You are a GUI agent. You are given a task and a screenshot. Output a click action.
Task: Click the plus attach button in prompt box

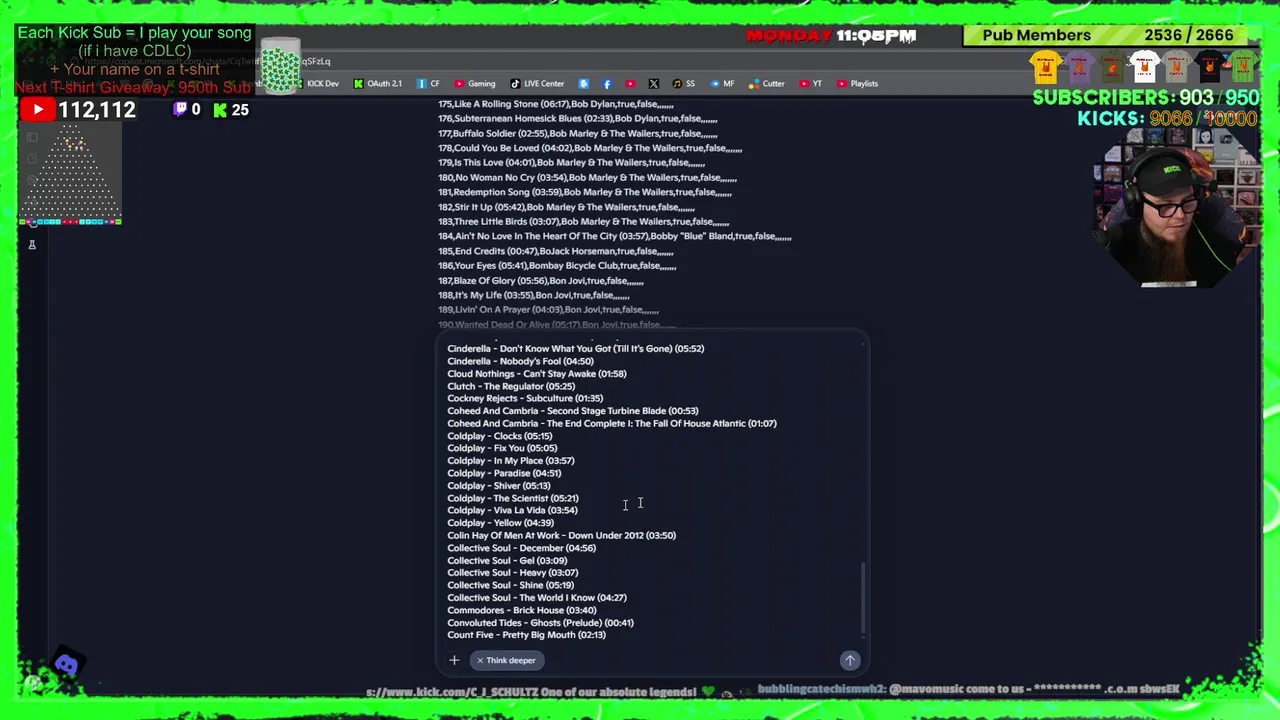point(454,660)
